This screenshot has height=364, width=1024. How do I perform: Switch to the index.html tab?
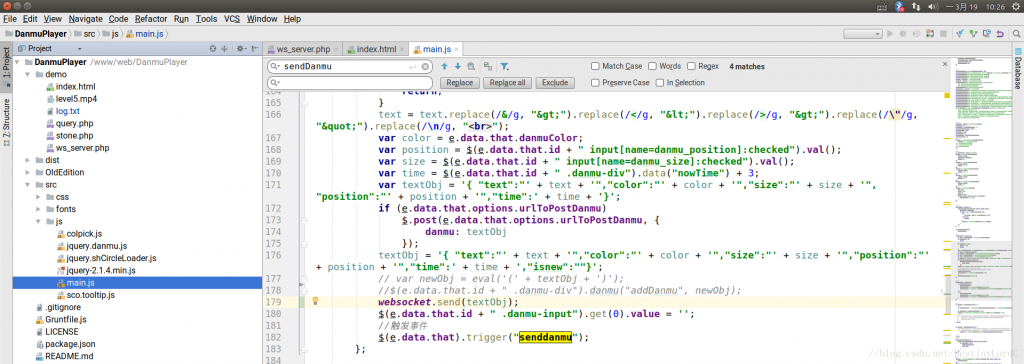click(376, 49)
